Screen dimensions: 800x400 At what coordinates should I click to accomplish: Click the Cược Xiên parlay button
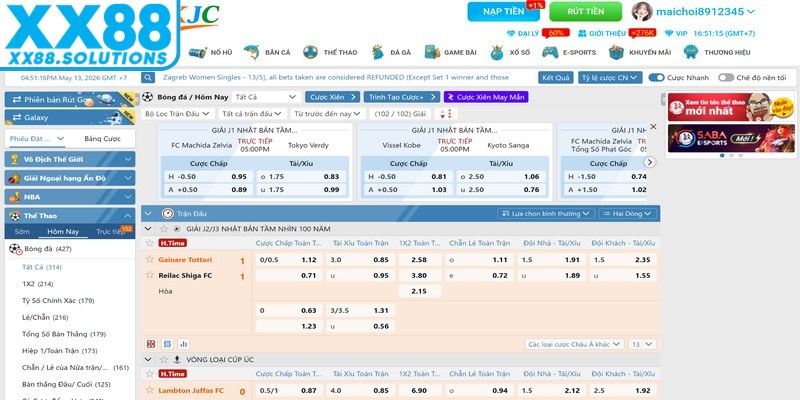pos(332,97)
